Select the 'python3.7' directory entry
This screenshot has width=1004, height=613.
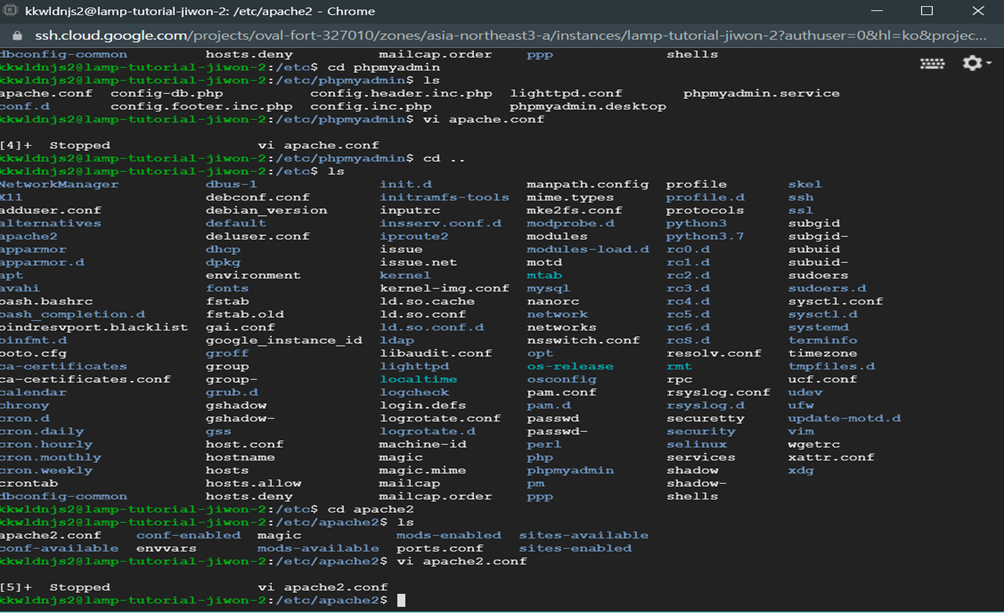point(705,236)
